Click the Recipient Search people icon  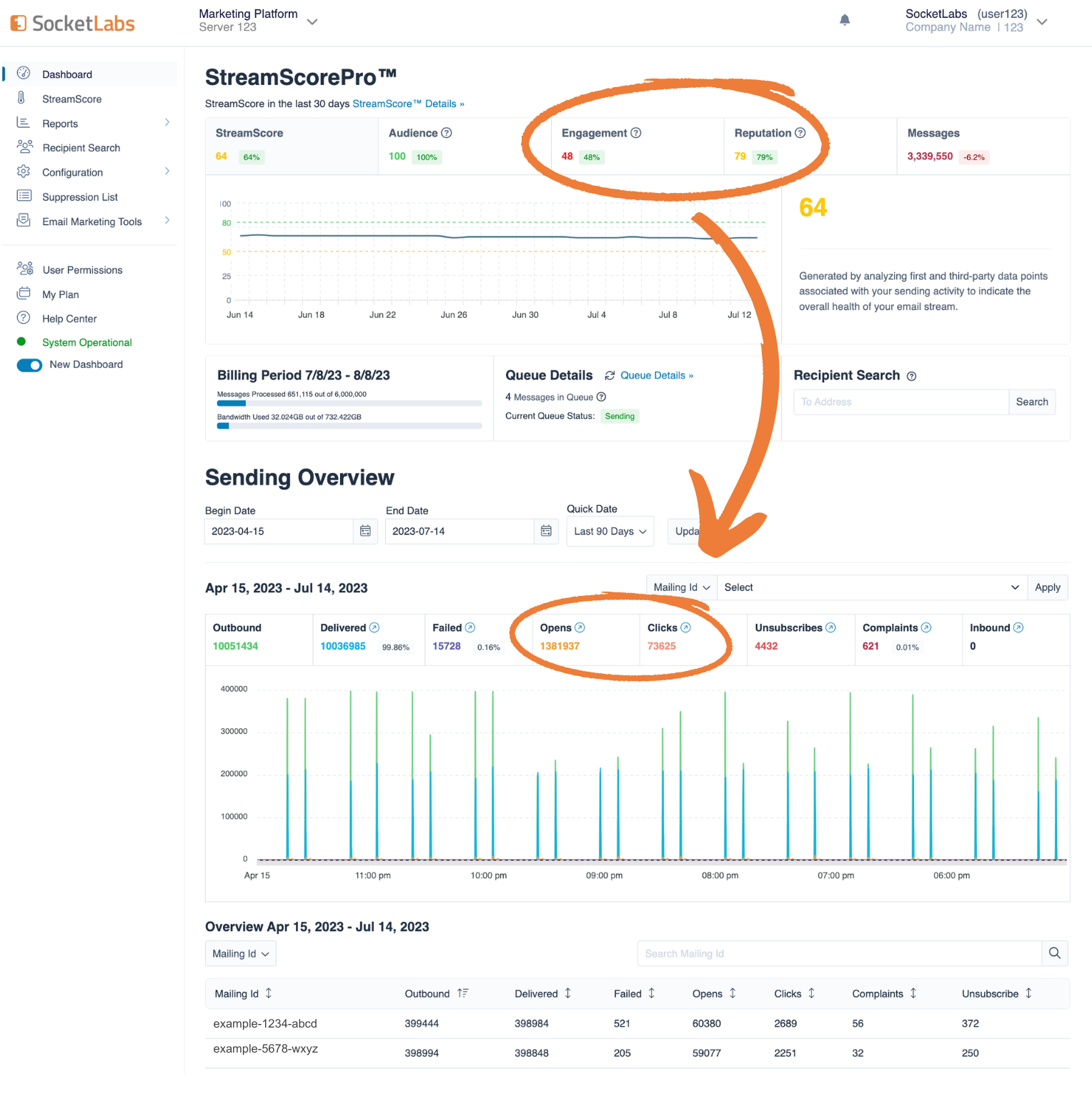coord(24,147)
